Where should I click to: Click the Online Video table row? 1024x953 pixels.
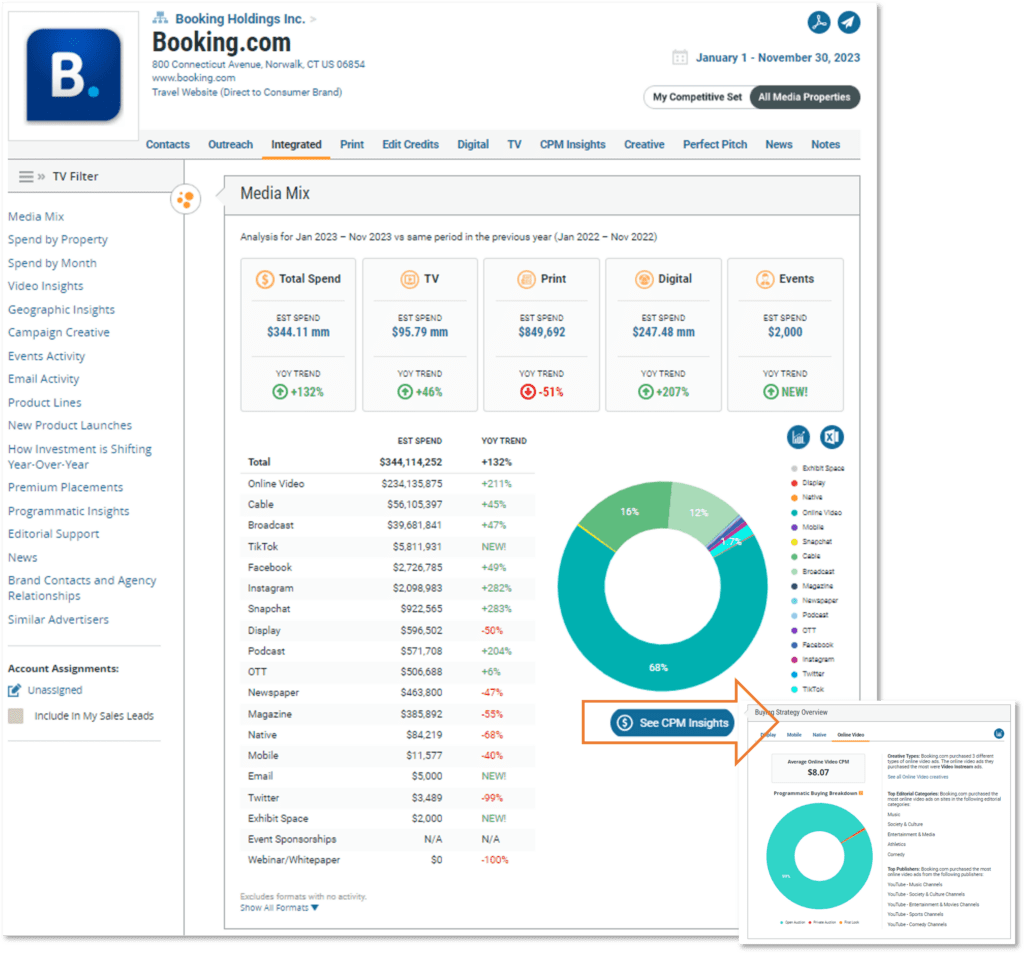[x=387, y=484]
